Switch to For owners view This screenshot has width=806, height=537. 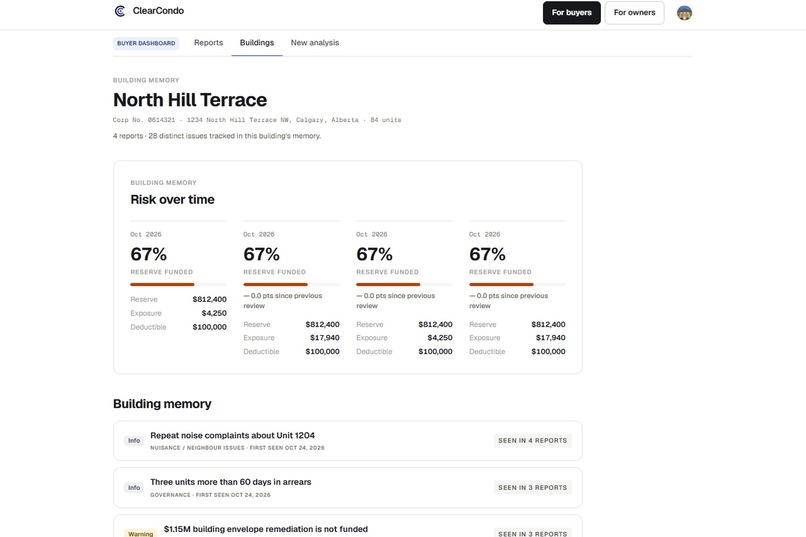click(x=634, y=12)
